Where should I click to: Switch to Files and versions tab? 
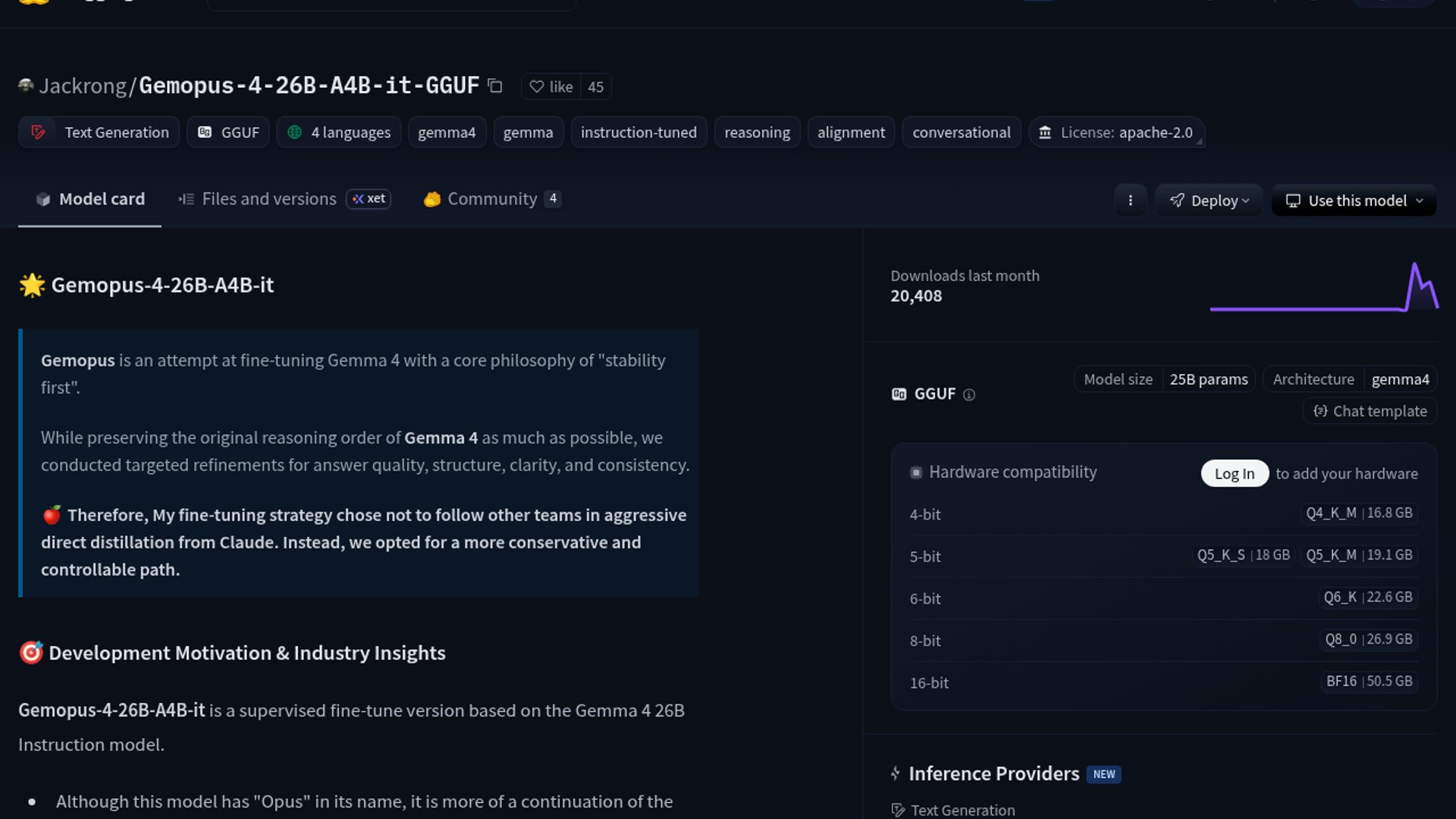[268, 199]
